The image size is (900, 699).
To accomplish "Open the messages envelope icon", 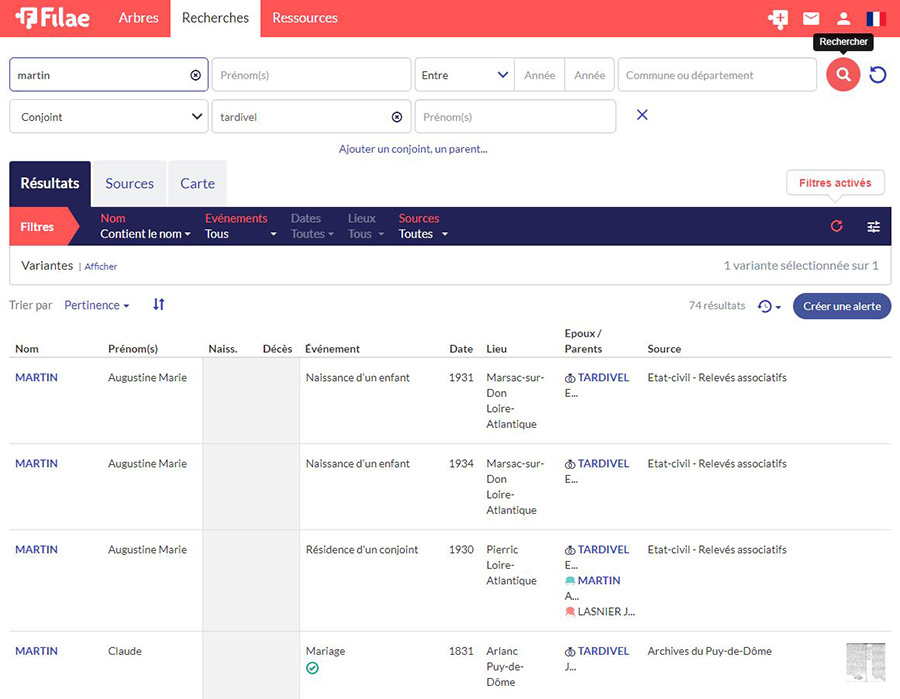I will tap(811, 18).
